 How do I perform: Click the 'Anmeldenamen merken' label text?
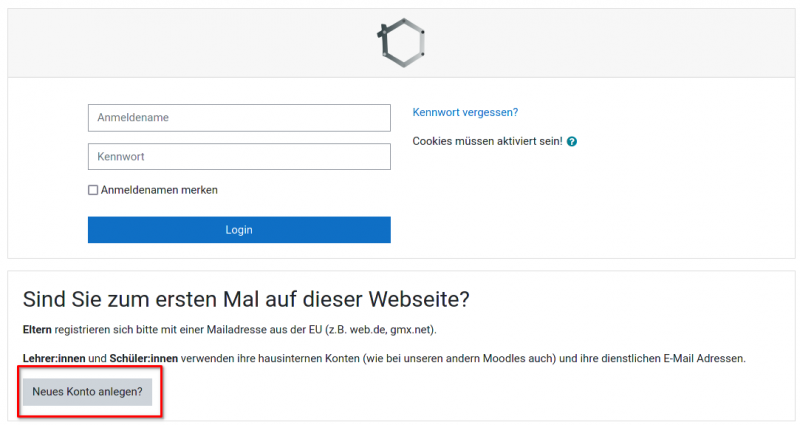[159, 190]
